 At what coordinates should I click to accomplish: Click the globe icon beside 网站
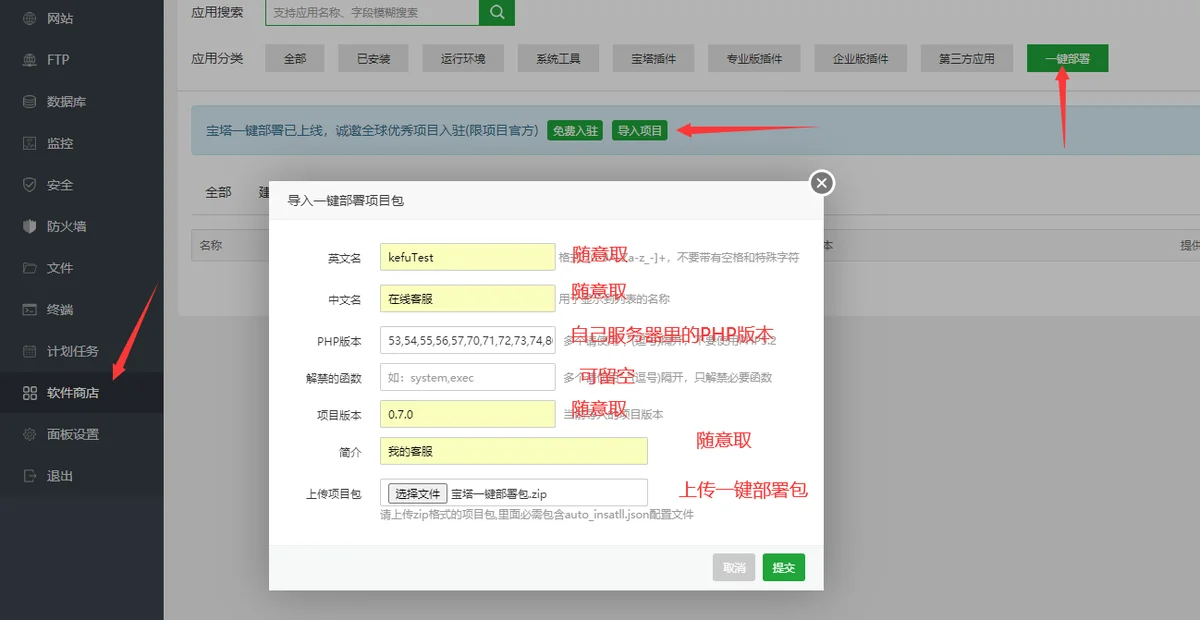29,18
